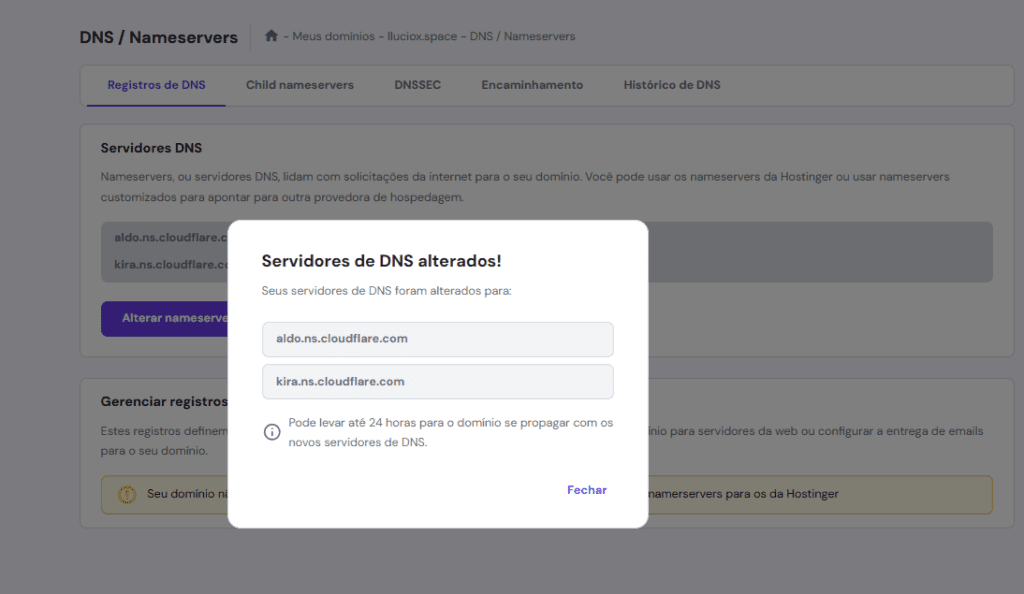View the Histórico de DNS tab
Viewport: 1024px width, 594px height.
pos(671,85)
